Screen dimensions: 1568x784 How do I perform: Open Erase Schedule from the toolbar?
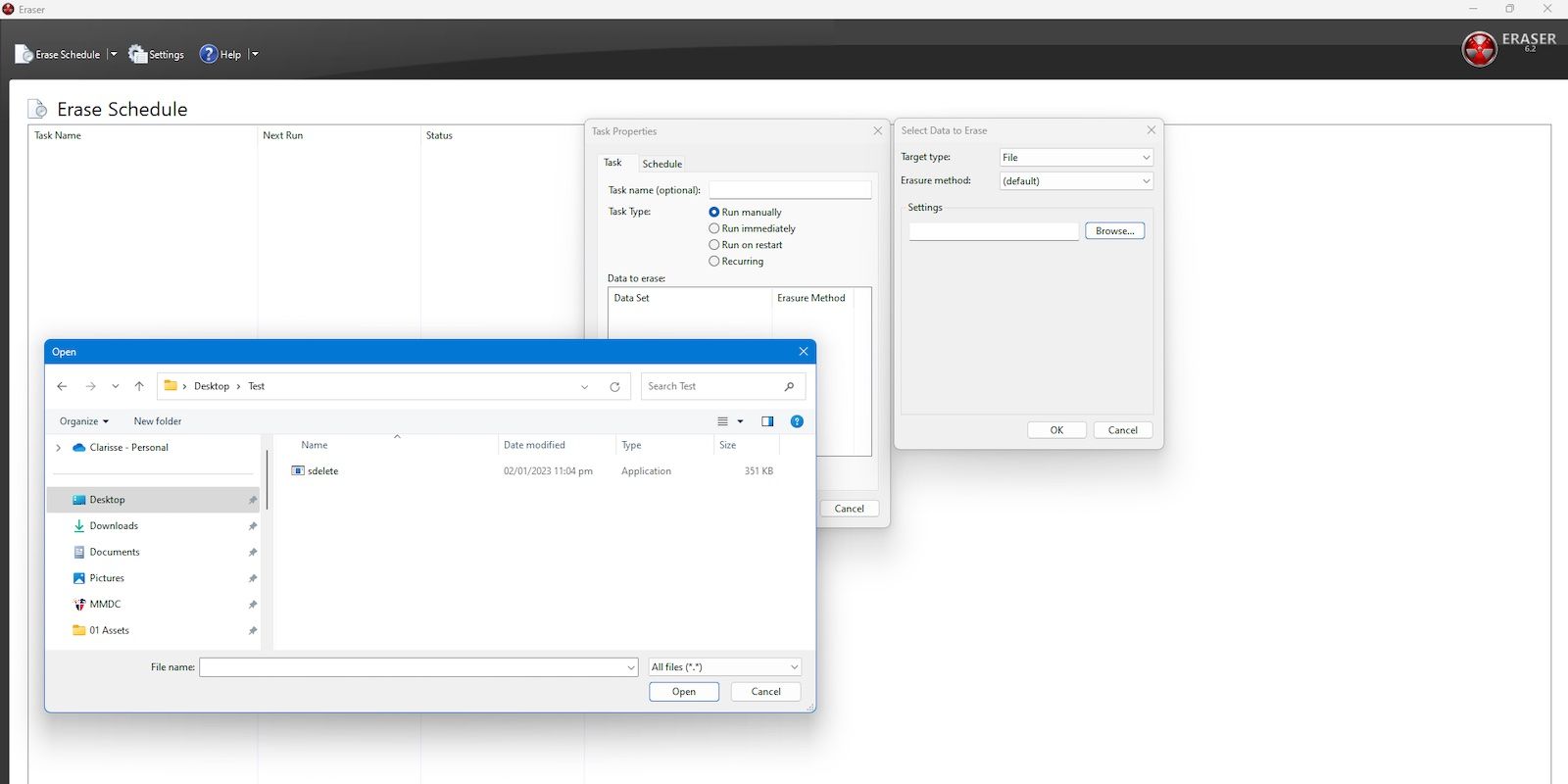tap(58, 55)
